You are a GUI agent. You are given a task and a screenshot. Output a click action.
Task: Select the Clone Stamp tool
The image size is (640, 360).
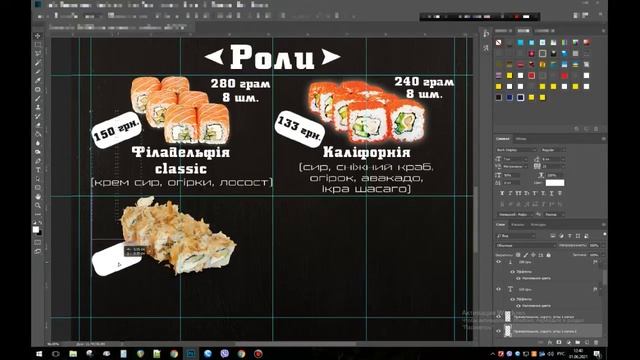pyautogui.click(x=38, y=107)
